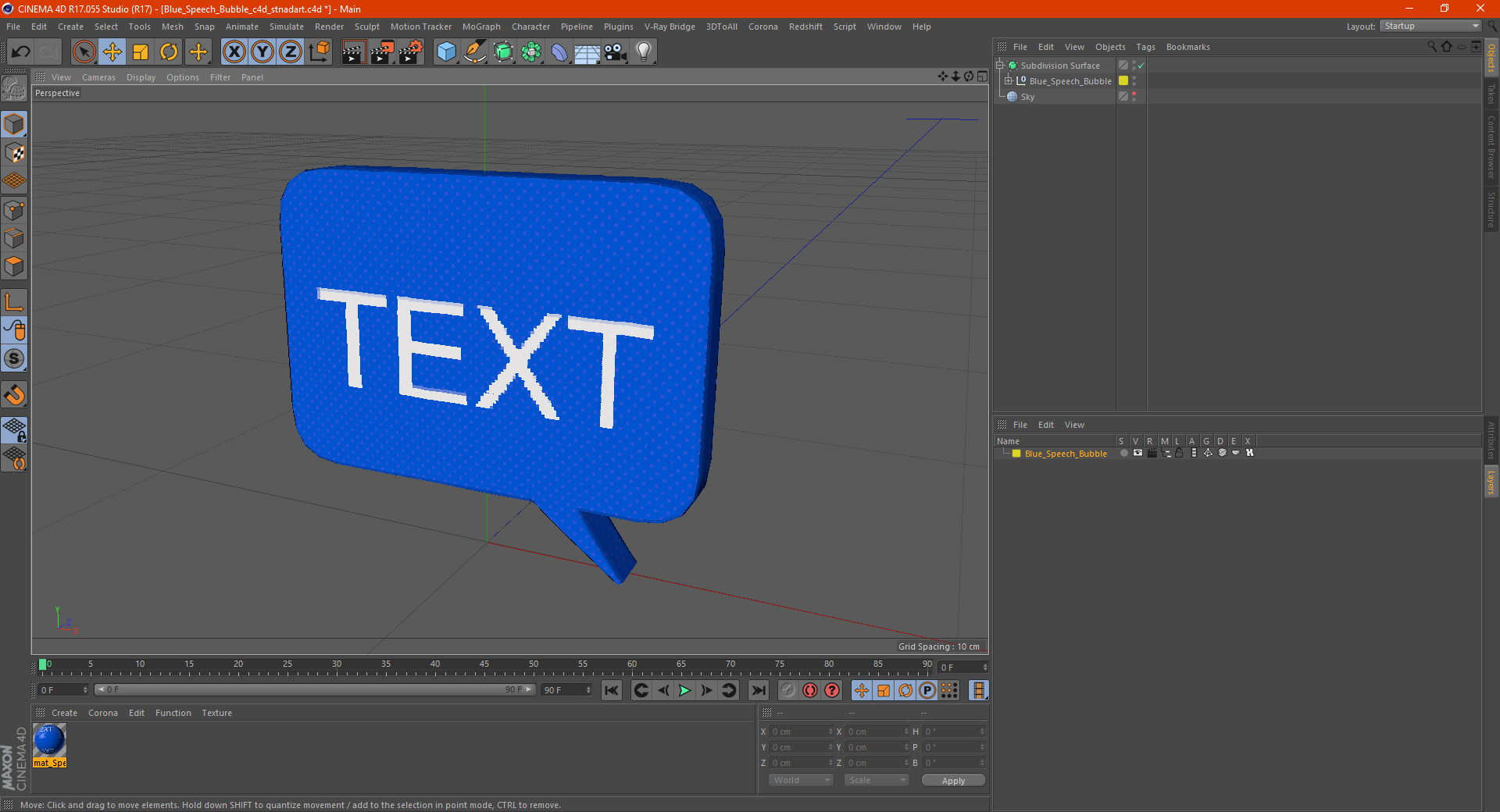The image size is (1500, 812).
Task: Select Points mode in left toolbar
Action: coord(14,210)
